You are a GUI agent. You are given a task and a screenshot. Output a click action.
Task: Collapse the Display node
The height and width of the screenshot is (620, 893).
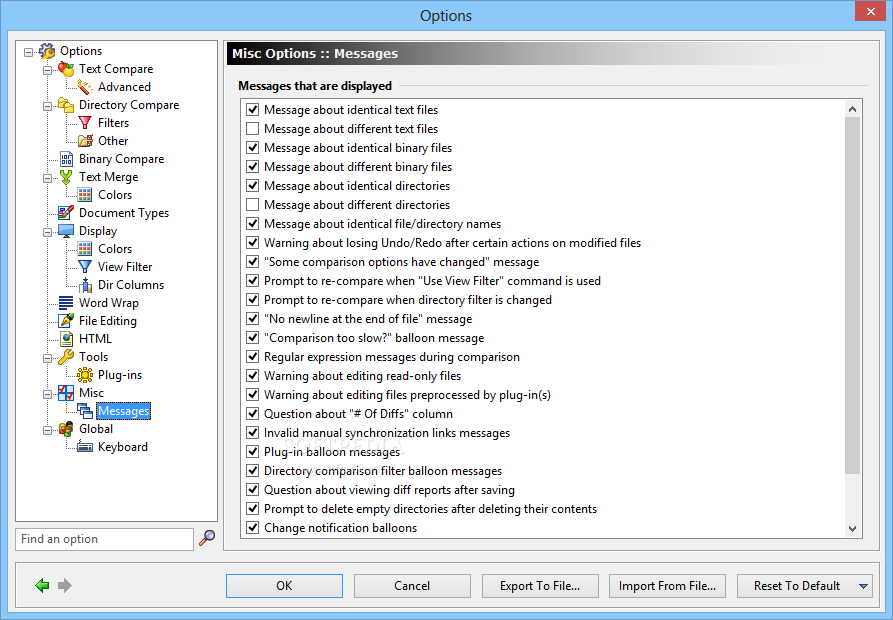pyautogui.click(x=47, y=232)
